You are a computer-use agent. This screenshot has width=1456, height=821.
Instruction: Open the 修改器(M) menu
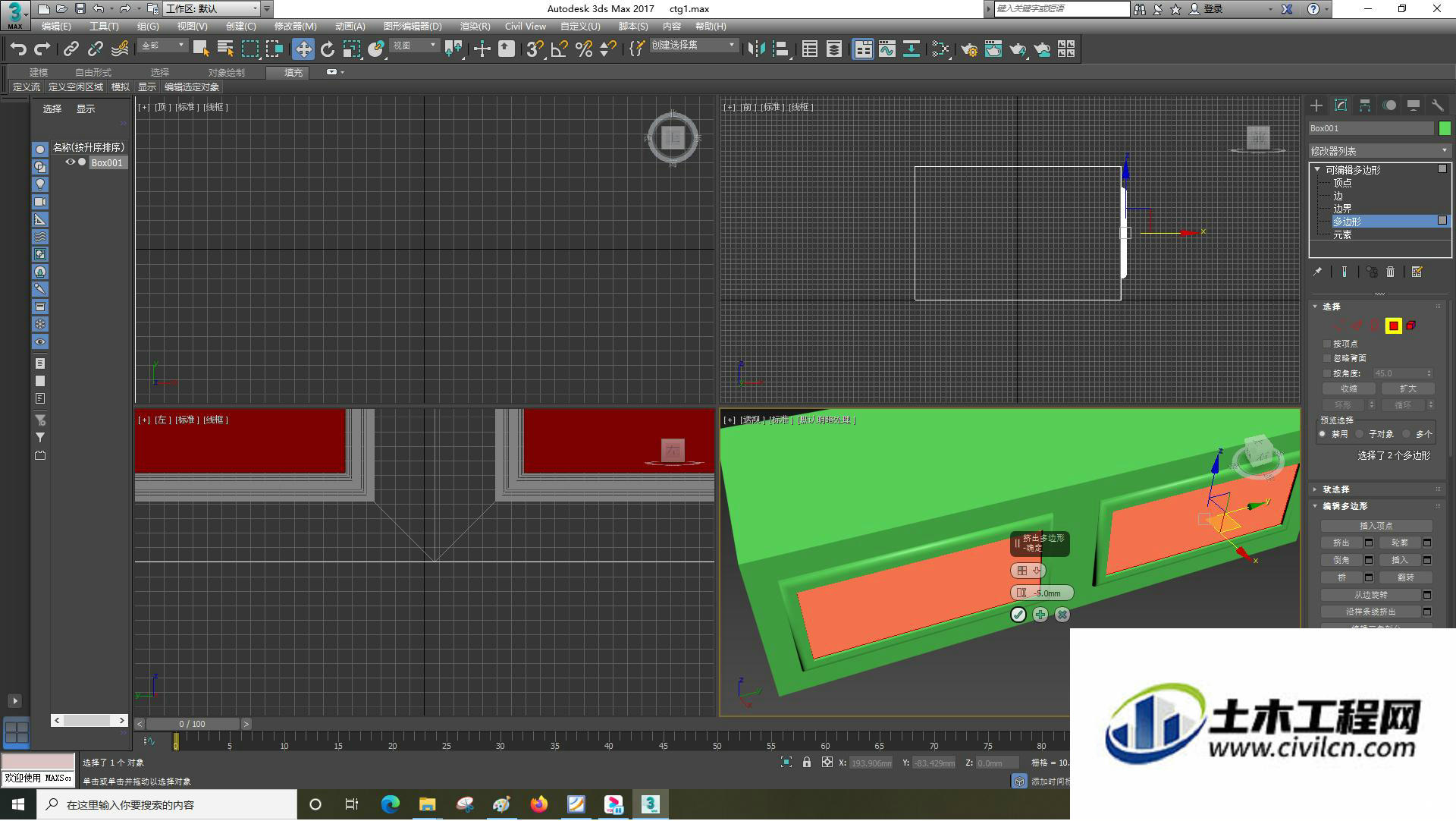296,27
